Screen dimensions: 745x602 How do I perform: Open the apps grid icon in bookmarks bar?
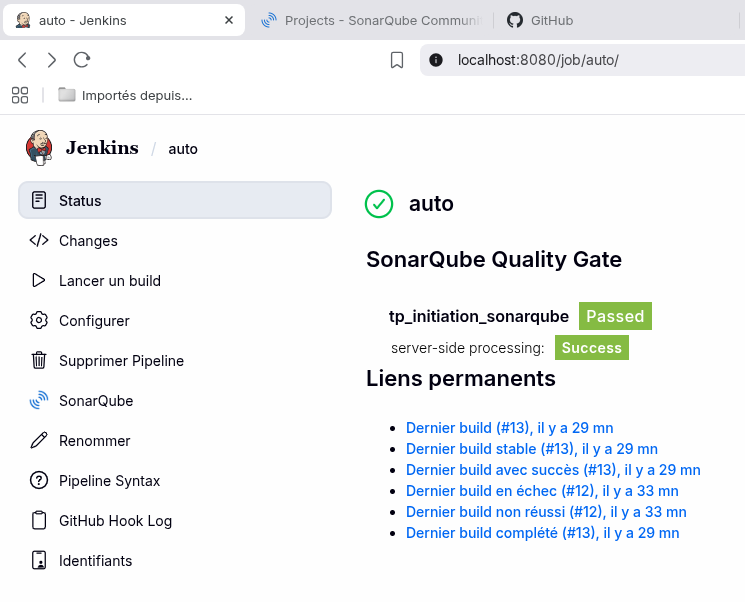point(20,95)
